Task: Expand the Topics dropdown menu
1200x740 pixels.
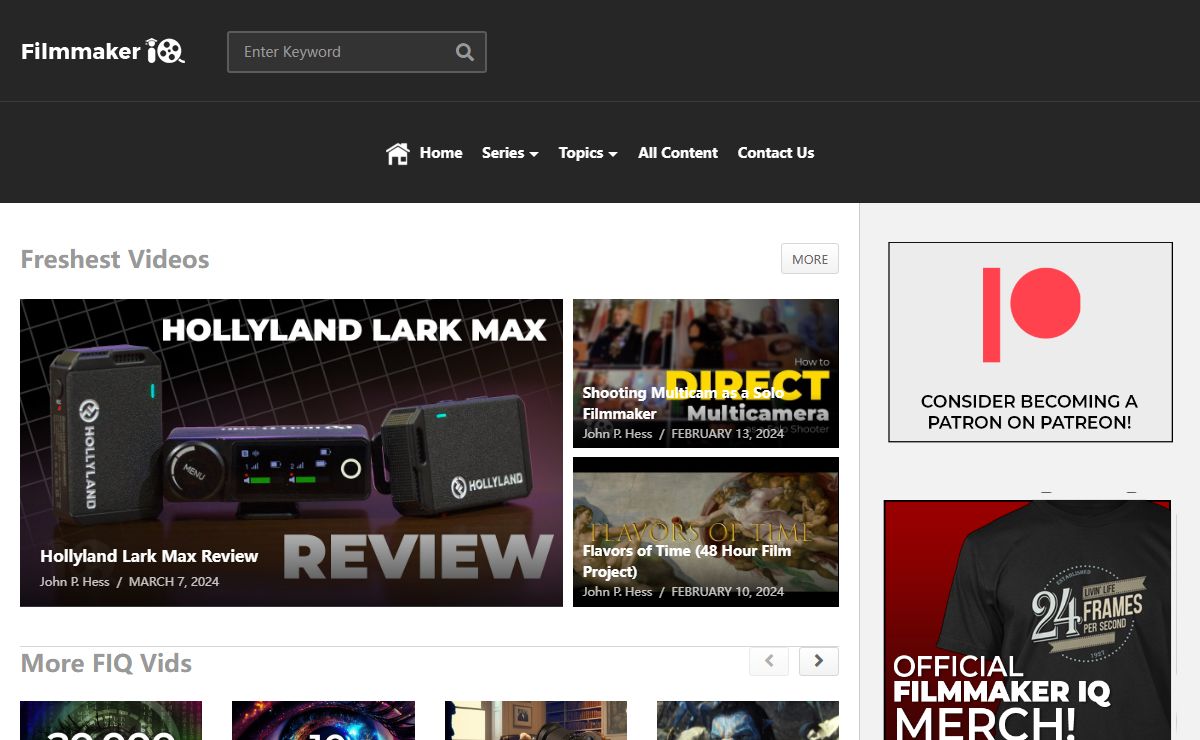Action: pos(588,153)
